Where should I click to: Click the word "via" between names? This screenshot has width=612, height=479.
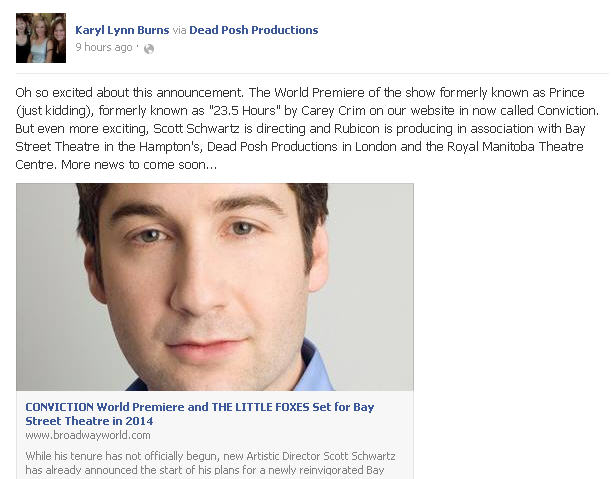coord(179,30)
